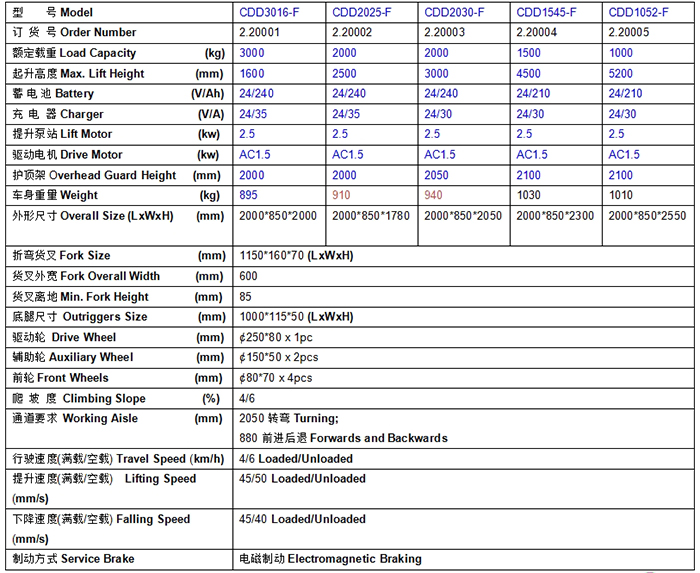Viewport: 700px width, 573px height.
Task: Click the Falling Speed row label
Action: pyautogui.click(x=101, y=520)
